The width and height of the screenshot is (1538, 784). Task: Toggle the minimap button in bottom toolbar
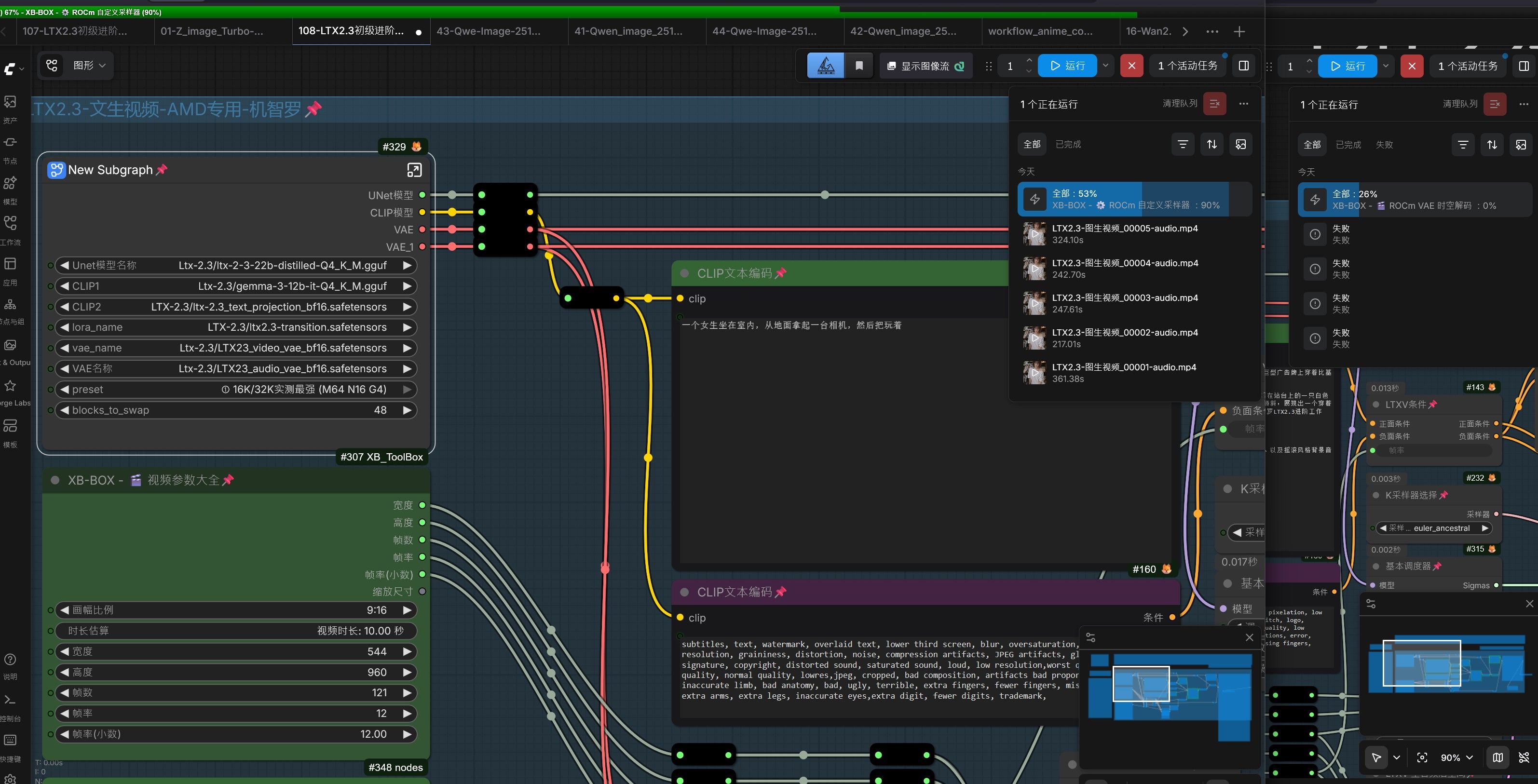pyautogui.click(x=1497, y=757)
